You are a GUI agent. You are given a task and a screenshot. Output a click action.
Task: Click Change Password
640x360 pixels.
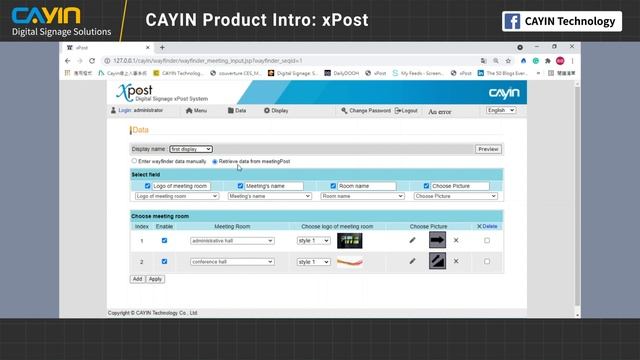point(366,111)
